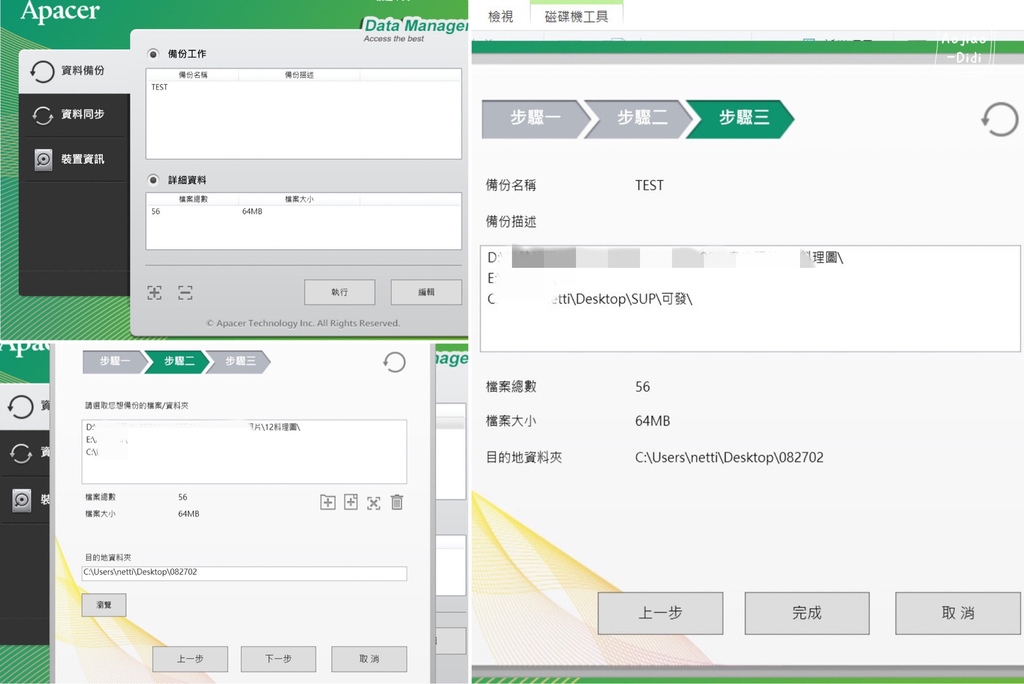Click the 資料備份 circular arrow icon in main window
Screen dimensions: 1024x684
coord(42,71)
